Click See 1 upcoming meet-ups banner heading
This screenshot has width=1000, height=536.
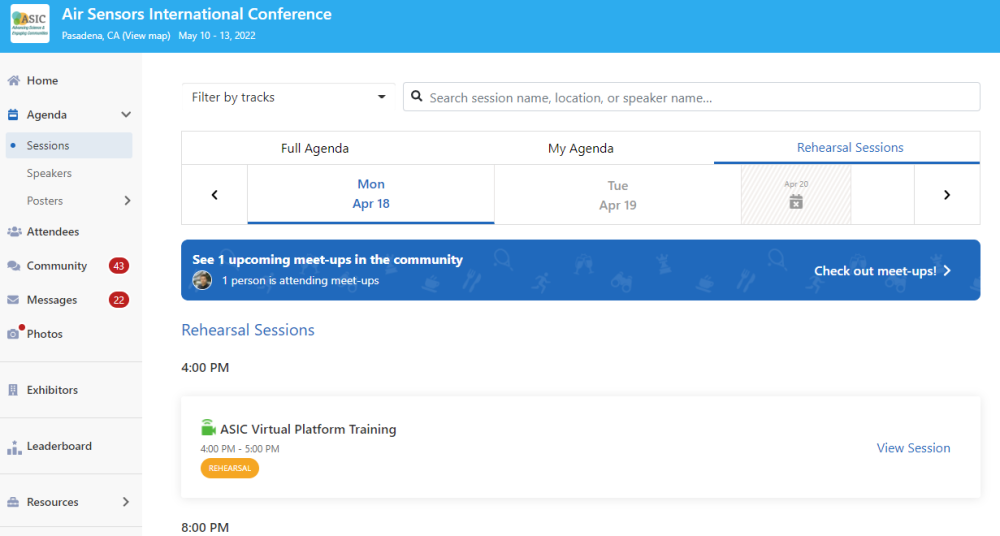[x=328, y=260]
